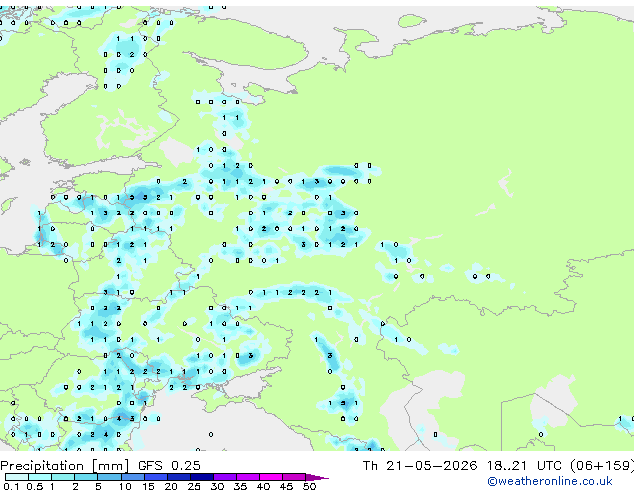
Task: Click the 40–45 mm magenta legend swatch
Action: point(271,477)
